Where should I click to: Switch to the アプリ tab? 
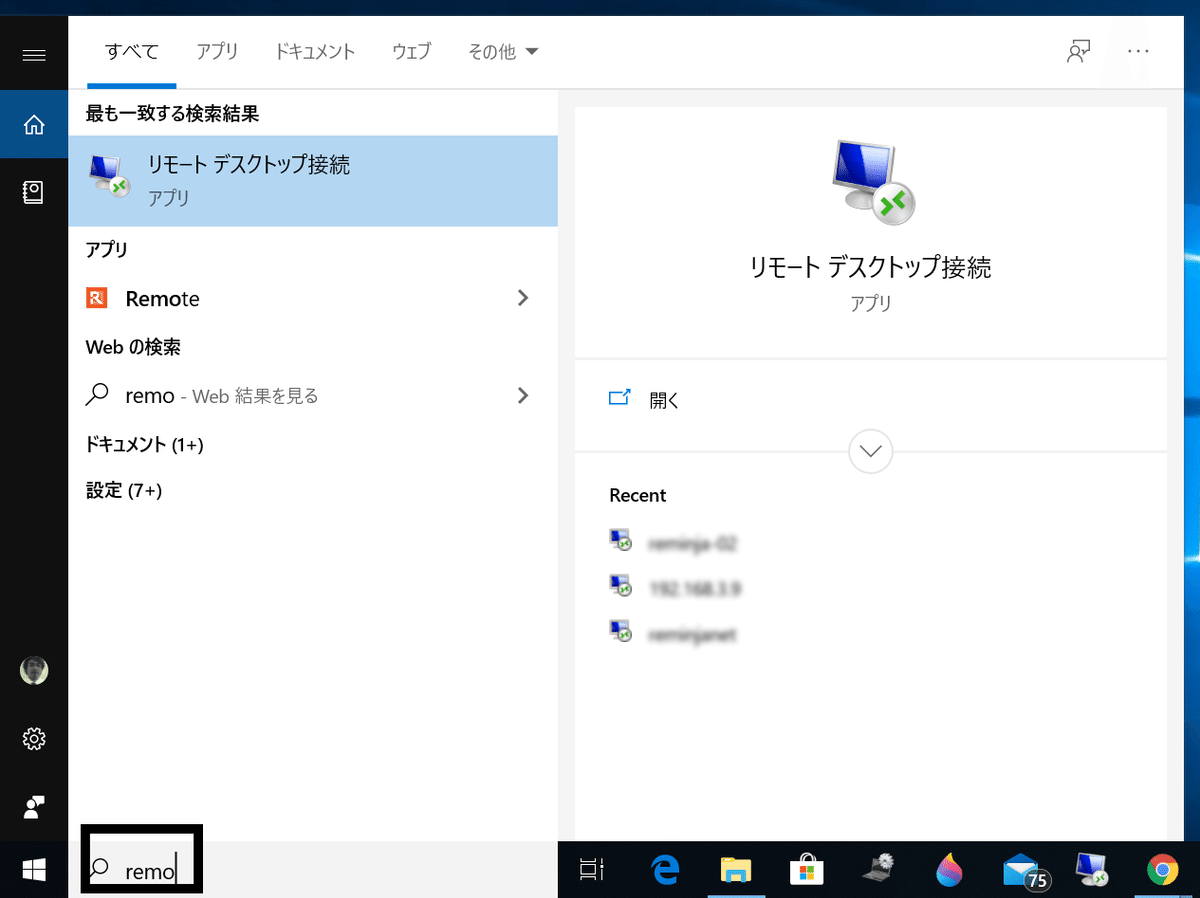216,51
